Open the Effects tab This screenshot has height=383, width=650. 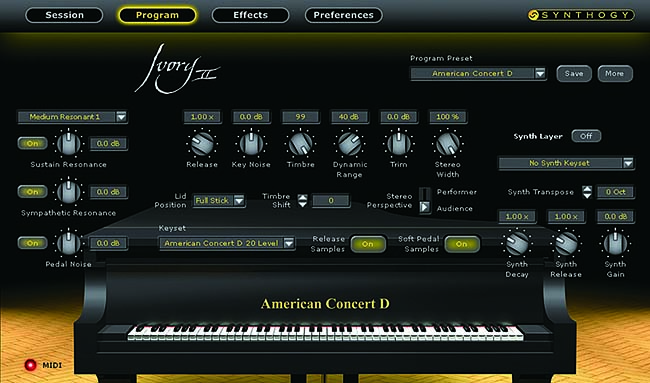coord(250,15)
